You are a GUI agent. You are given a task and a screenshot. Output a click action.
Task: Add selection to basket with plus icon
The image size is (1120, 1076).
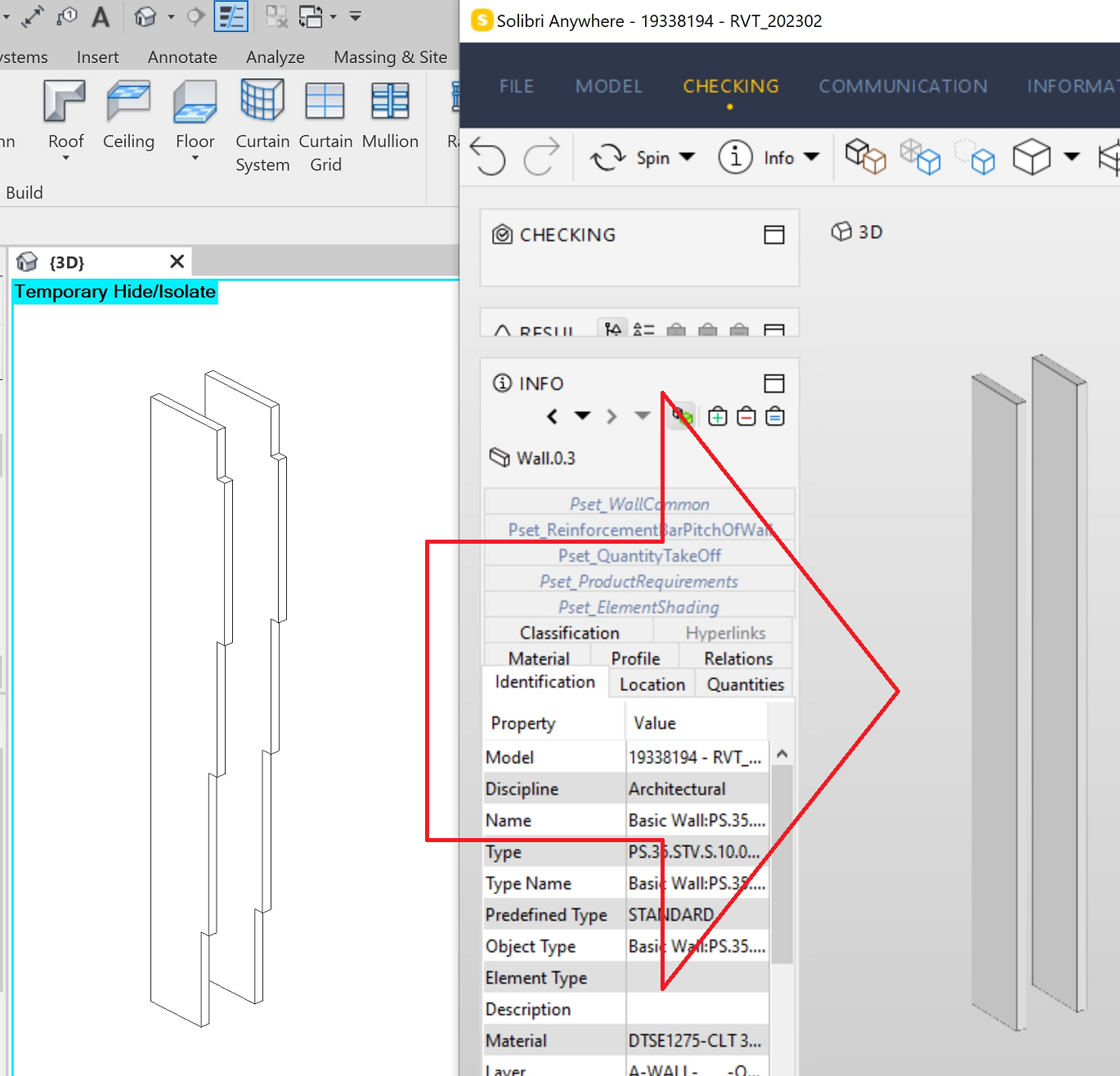point(717,415)
